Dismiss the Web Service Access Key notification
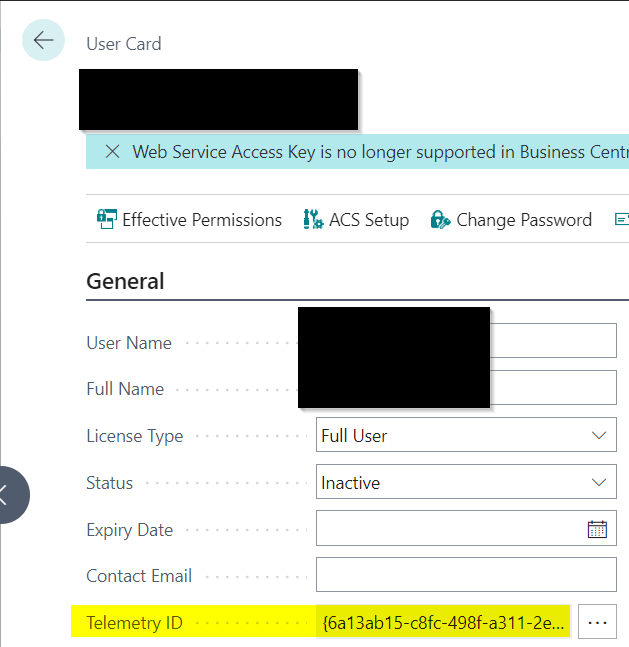This screenshot has height=647, width=629. pos(112,152)
